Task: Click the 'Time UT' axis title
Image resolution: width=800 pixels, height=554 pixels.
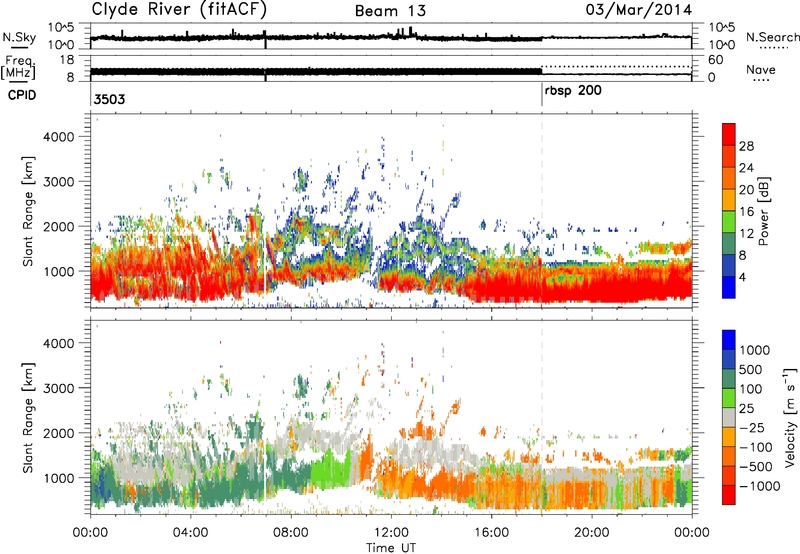Action: (391, 548)
